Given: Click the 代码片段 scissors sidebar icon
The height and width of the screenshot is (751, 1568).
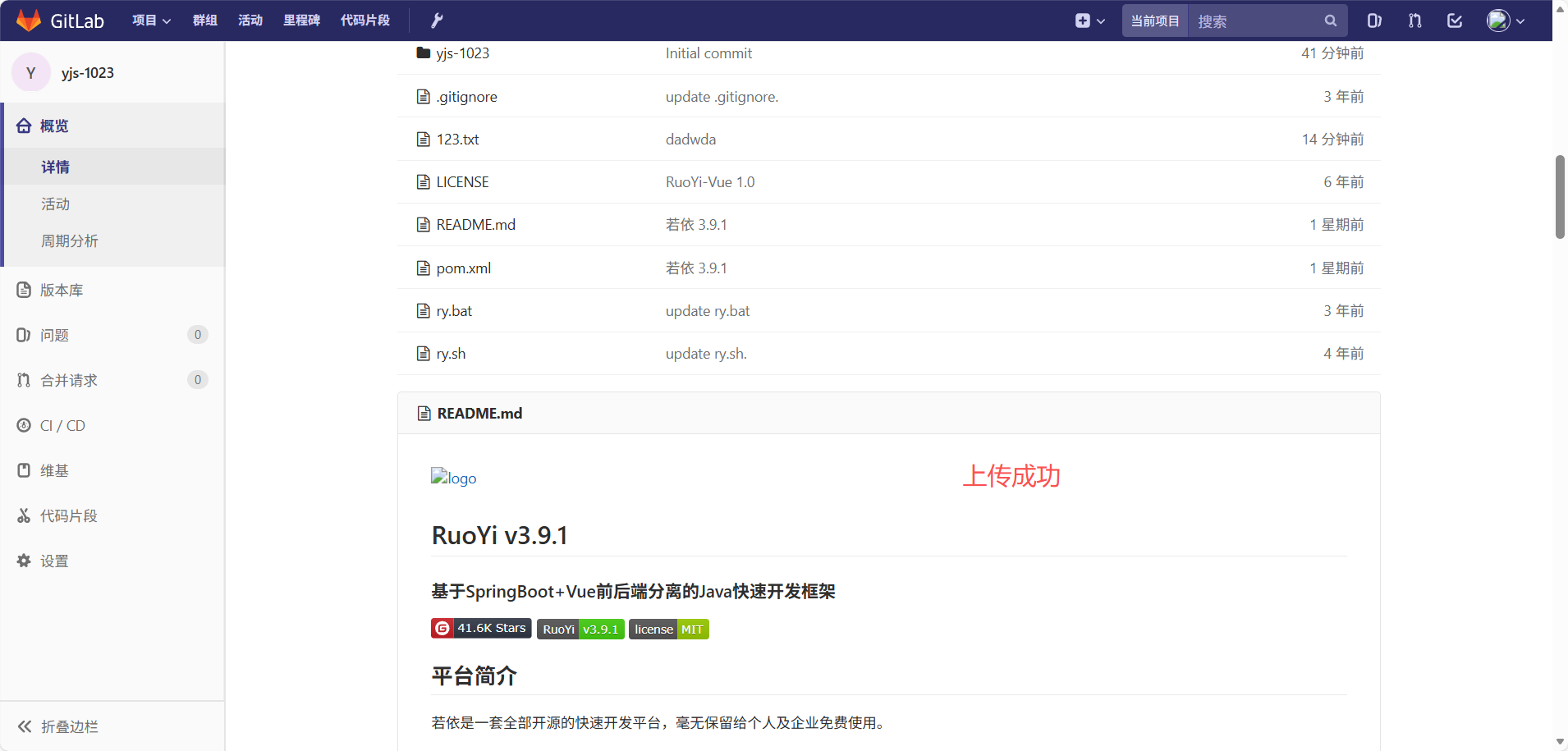Looking at the screenshot, I should coord(24,515).
